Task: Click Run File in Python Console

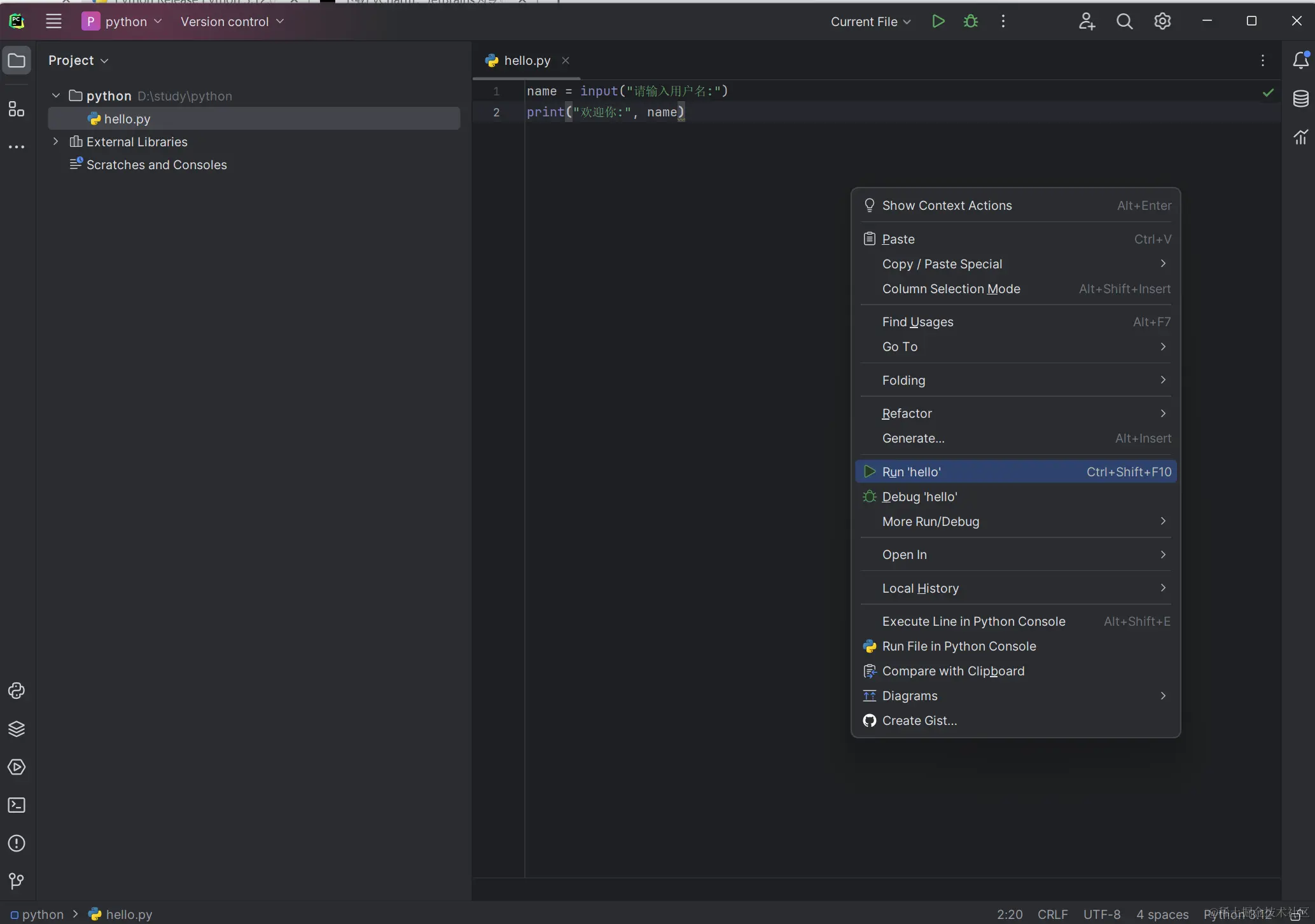Action: 959,646
